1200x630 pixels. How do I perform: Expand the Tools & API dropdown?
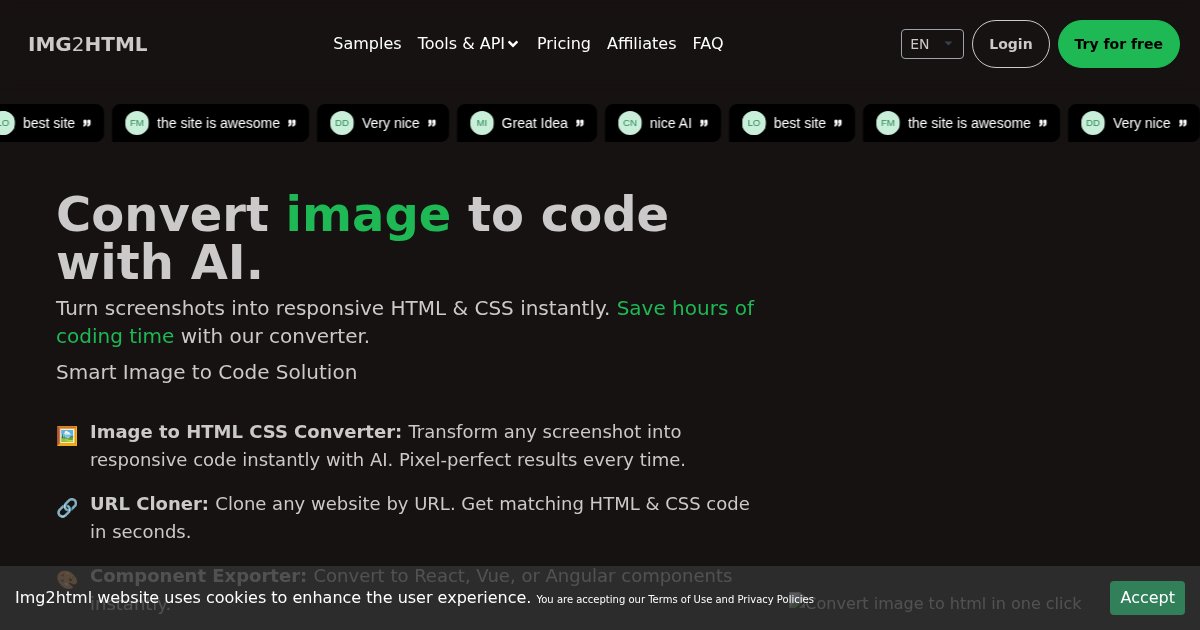[468, 44]
